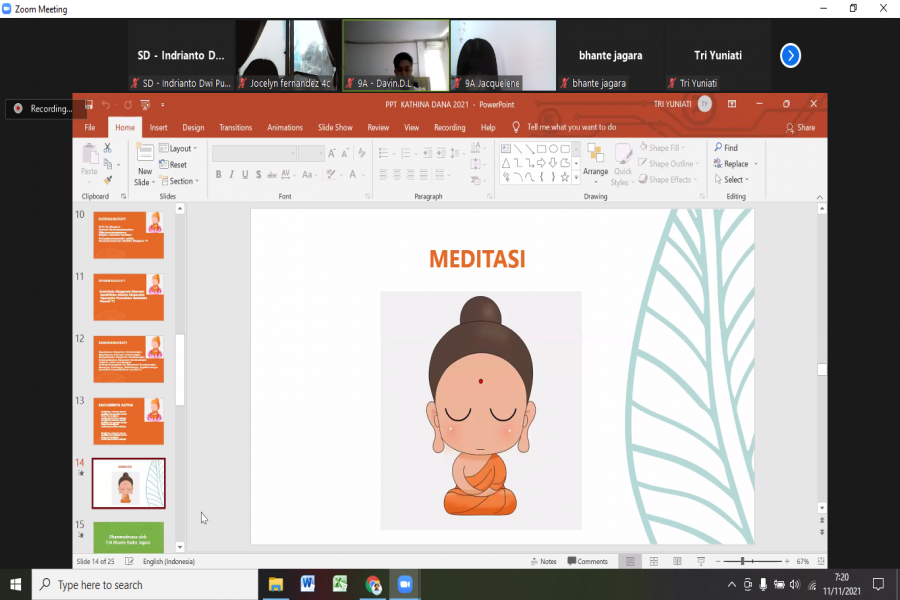Click the Arrange button in Drawing group
This screenshot has height=600, width=900.
(x=595, y=163)
